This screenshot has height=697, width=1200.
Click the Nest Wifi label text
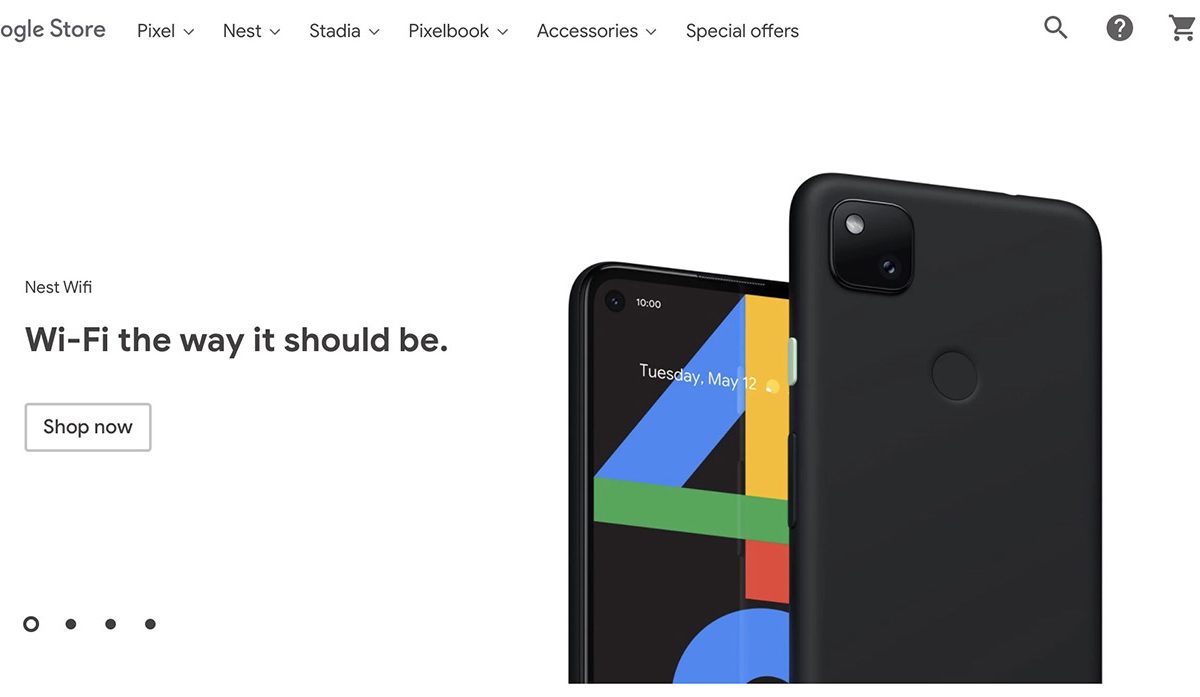[x=58, y=287]
